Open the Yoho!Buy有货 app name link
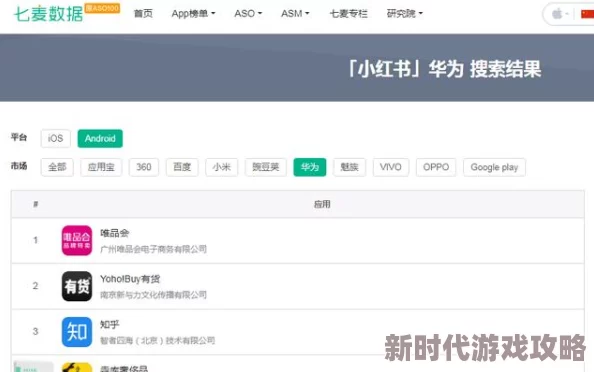This screenshot has height=372, width=594. coord(130,279)
